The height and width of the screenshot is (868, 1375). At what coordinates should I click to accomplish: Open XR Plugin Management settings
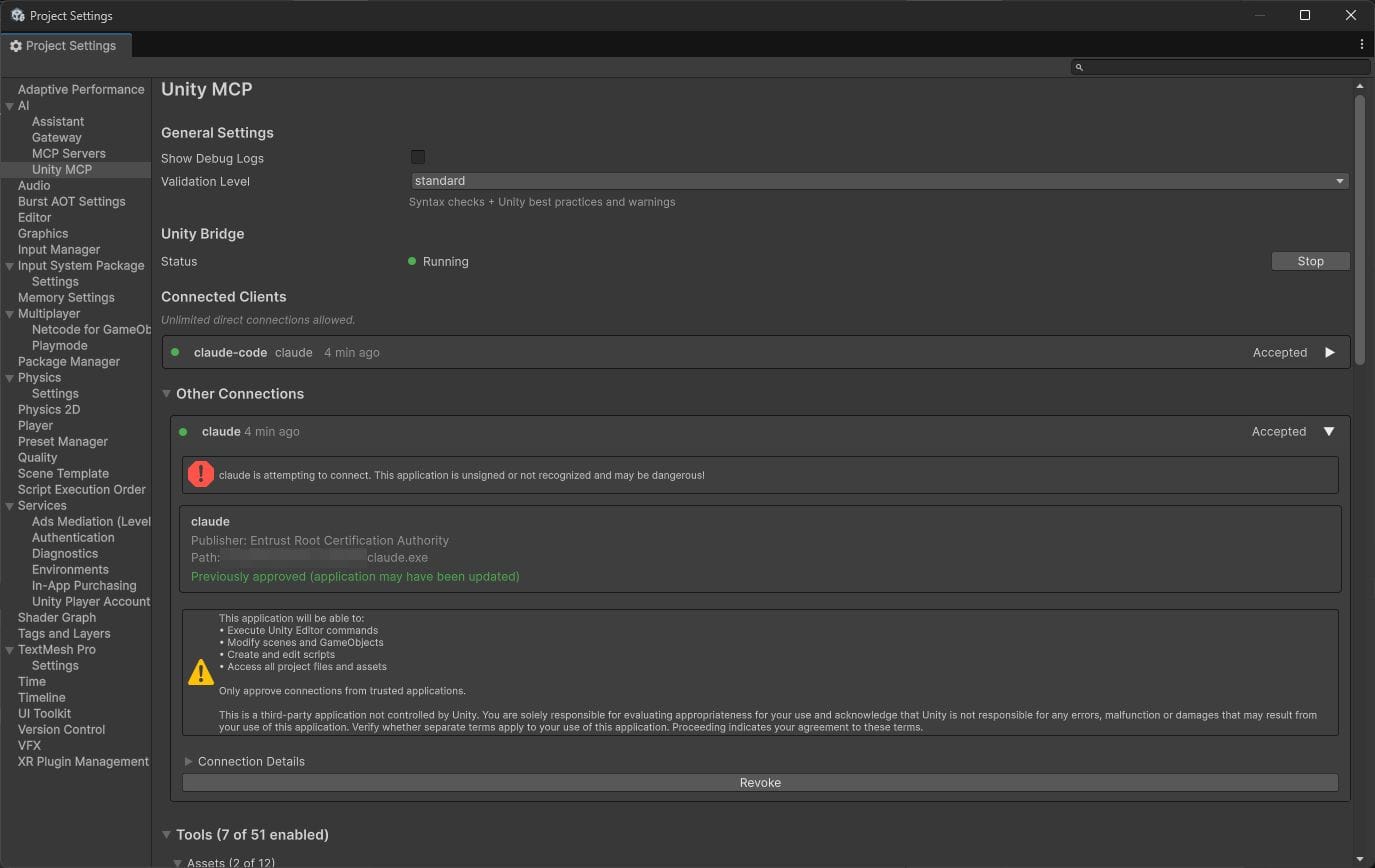[x=84, y=761]
